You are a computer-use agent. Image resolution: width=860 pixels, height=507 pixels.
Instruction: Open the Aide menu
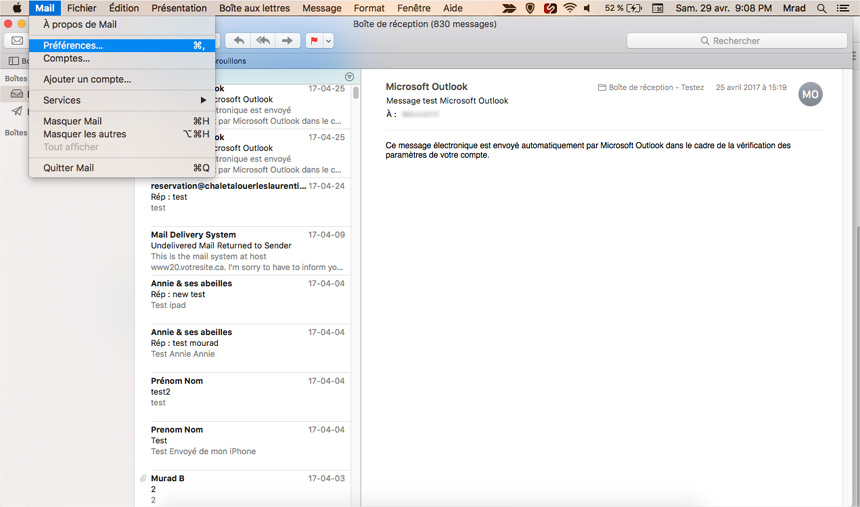click(x=452, y=8)
